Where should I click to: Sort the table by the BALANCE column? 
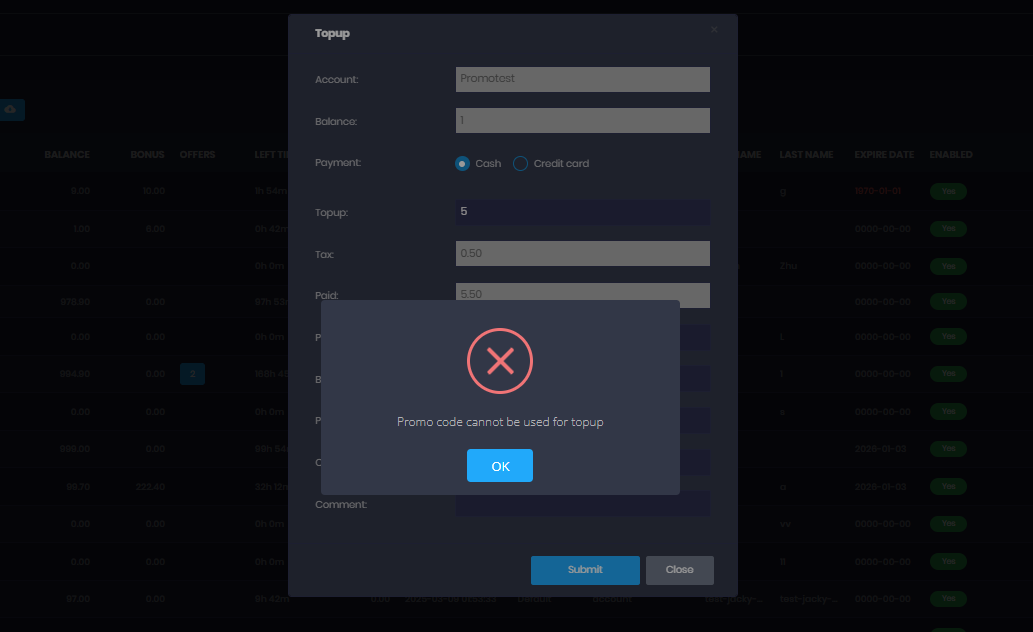coord(67,154)
